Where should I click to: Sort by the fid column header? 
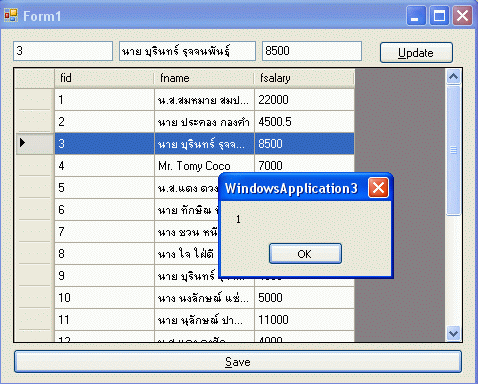click(x=104, y=78)
